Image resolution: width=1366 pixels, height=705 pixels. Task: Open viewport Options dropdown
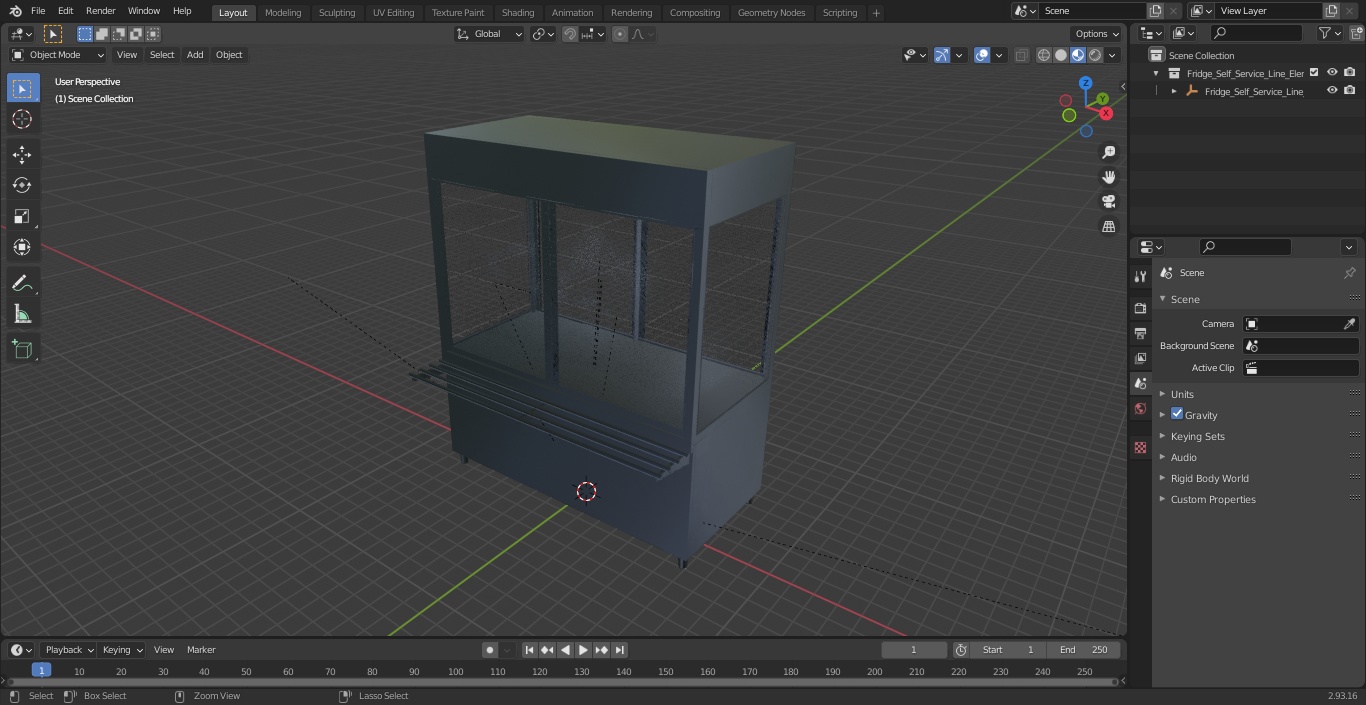[x=1097, y=34]
